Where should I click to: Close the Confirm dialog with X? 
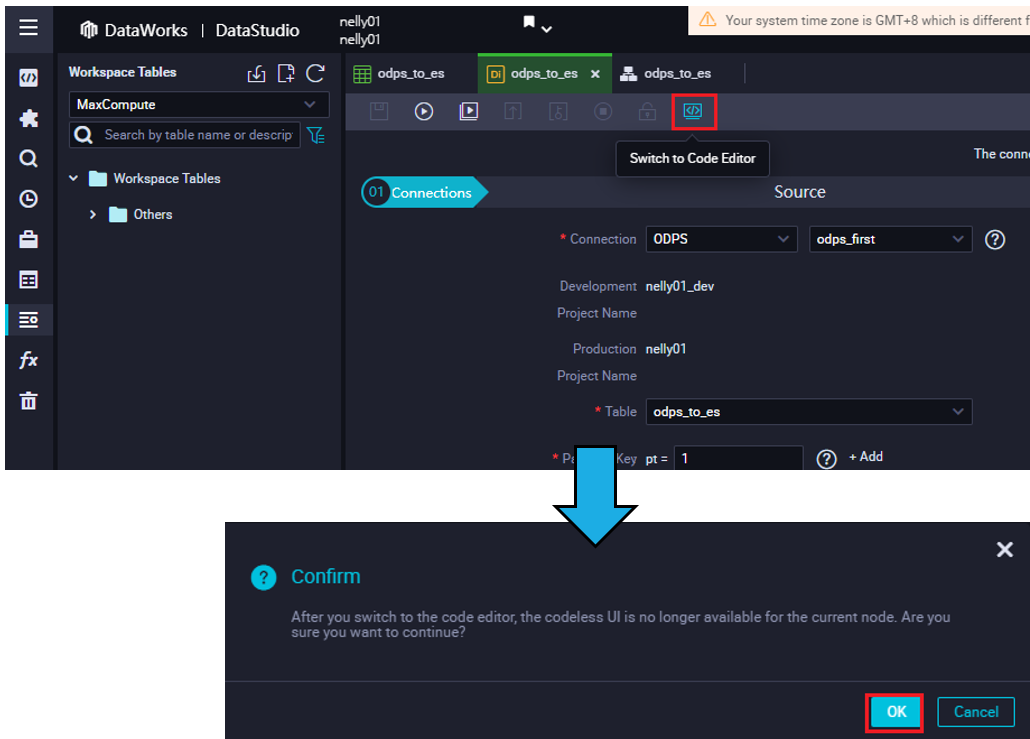click(x=1004, y=549)
